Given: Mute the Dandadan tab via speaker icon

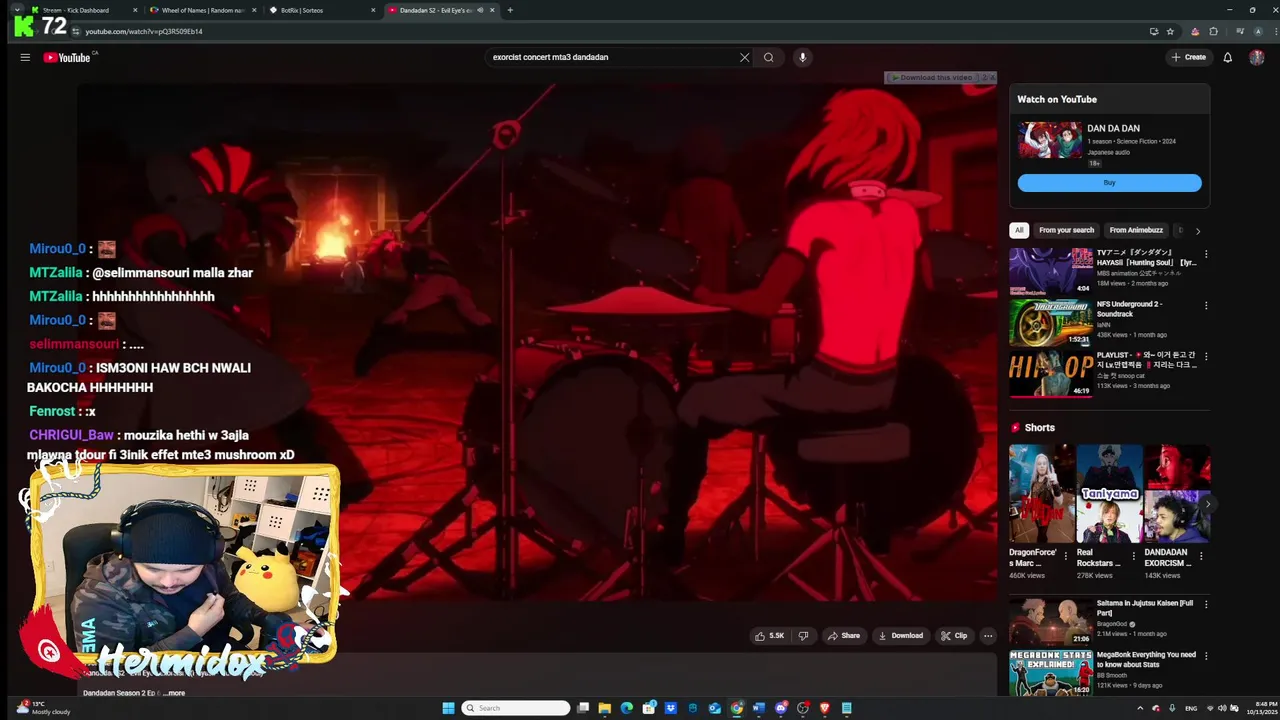Looking at the screenshot, I should pos(480,10).
